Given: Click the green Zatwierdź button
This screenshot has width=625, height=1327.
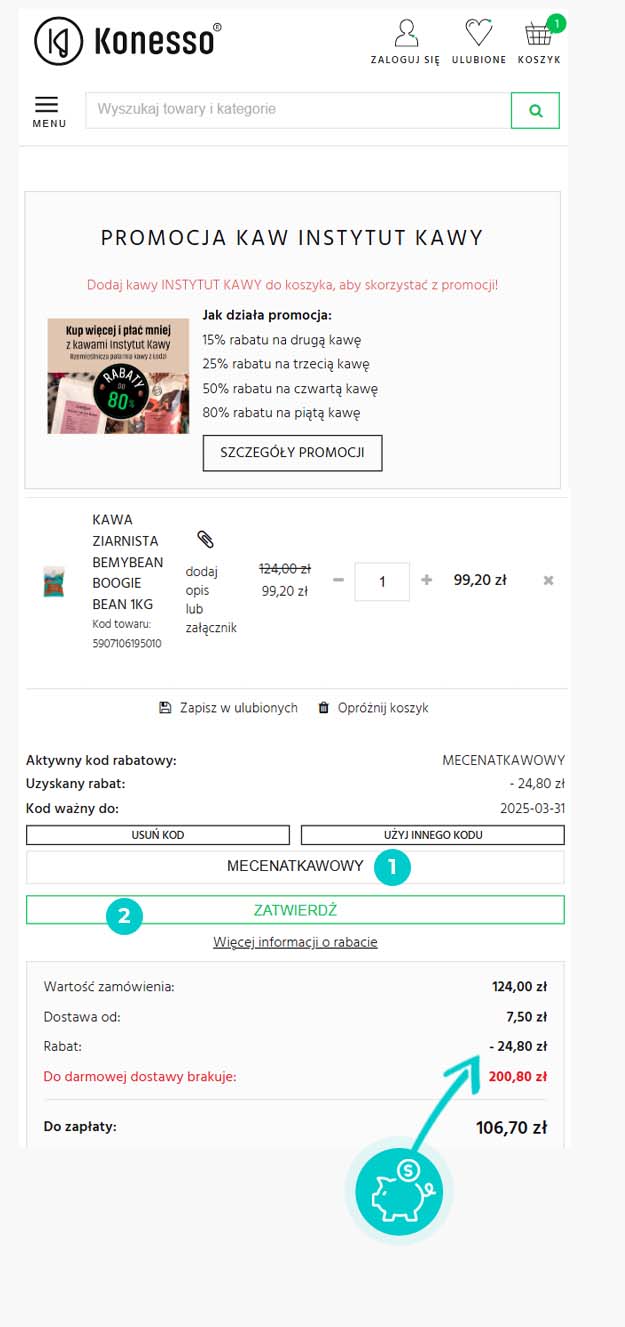Looking at the screenshot, I should point(295,910).
